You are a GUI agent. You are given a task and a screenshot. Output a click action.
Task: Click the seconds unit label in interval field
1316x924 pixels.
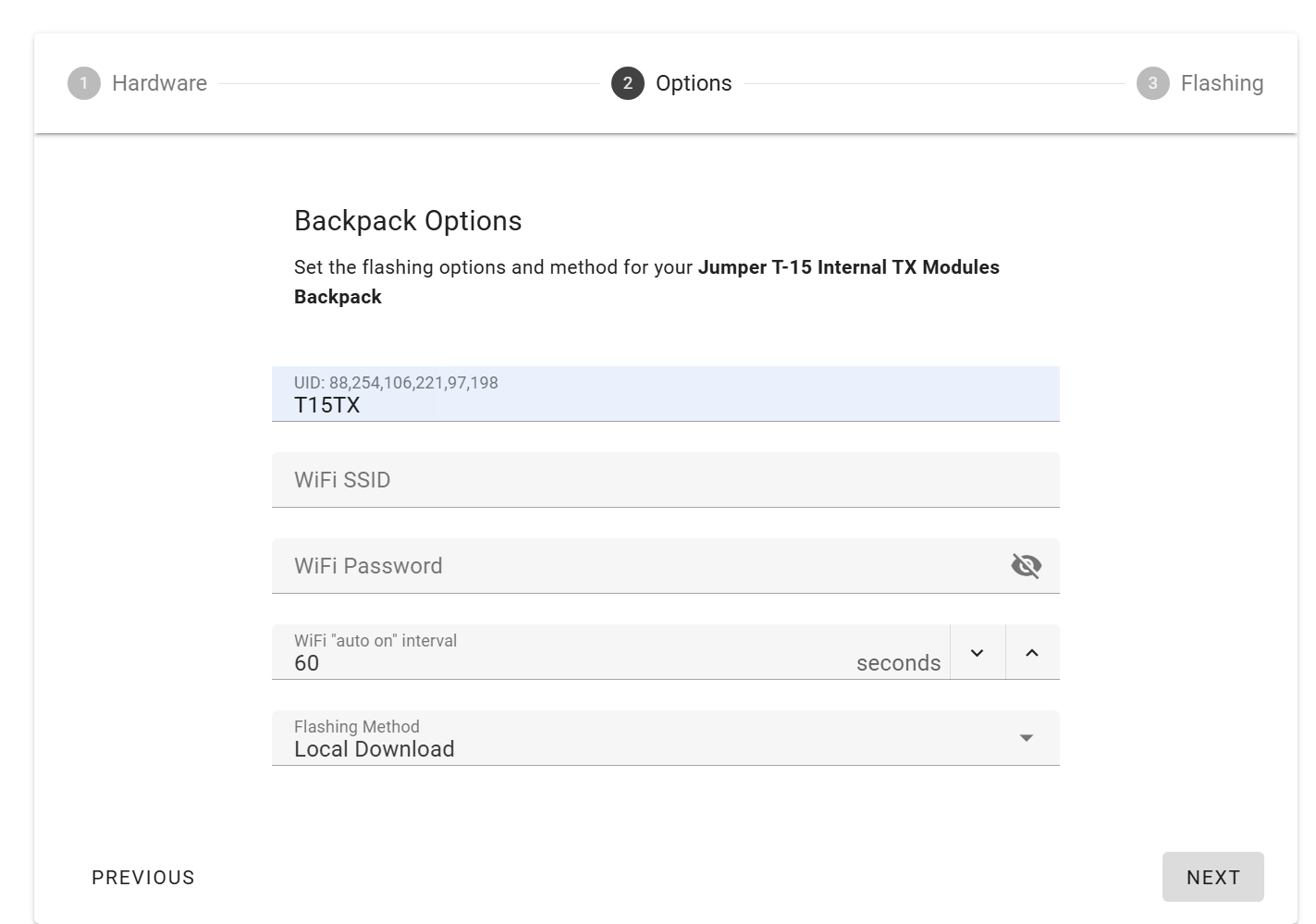tap(898, 663)
